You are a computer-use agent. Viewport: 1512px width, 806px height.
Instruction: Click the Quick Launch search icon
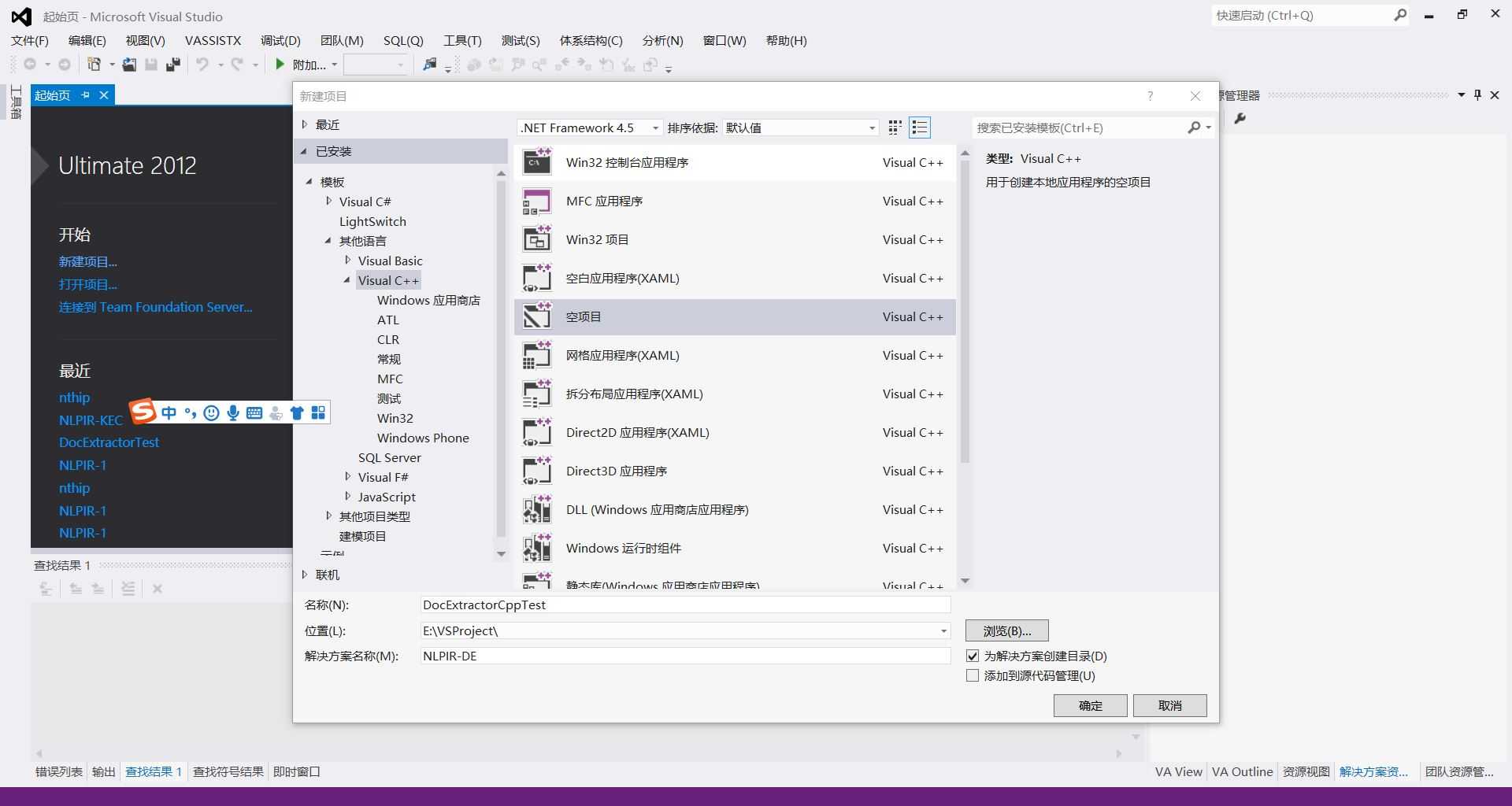click(1400, 15)
